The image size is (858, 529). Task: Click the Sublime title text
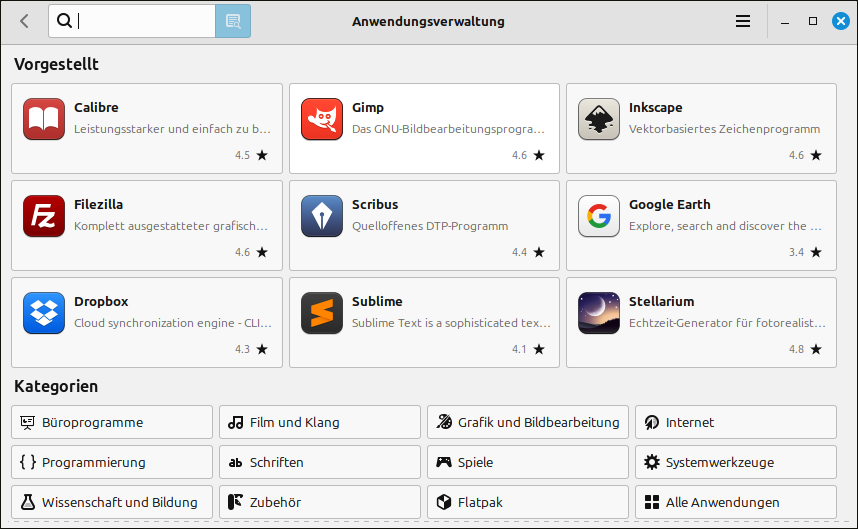[x=377, y=301]
